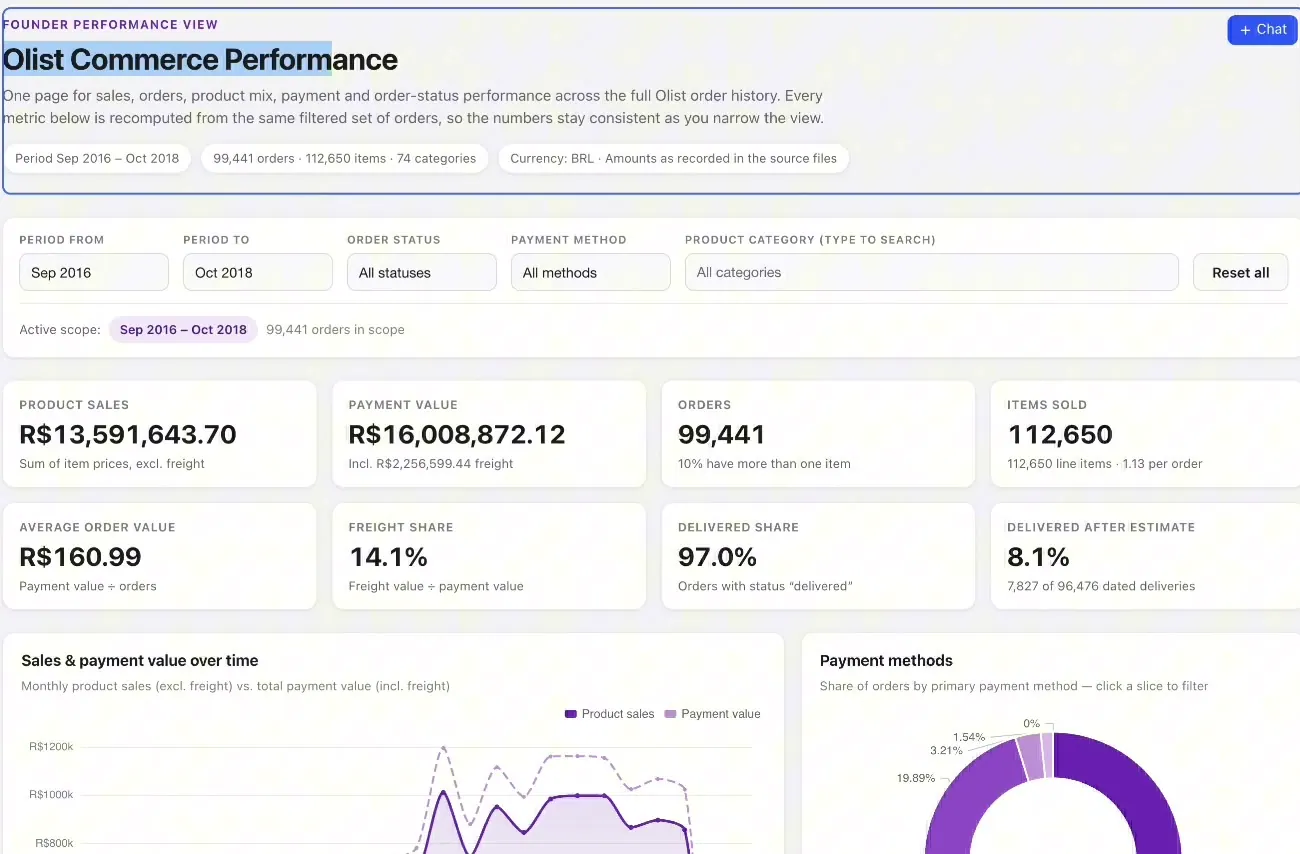This screenshot has height=854, width=1300.
Task: Click the Delivered Share value 97.0%
Action: click(718, 557)
